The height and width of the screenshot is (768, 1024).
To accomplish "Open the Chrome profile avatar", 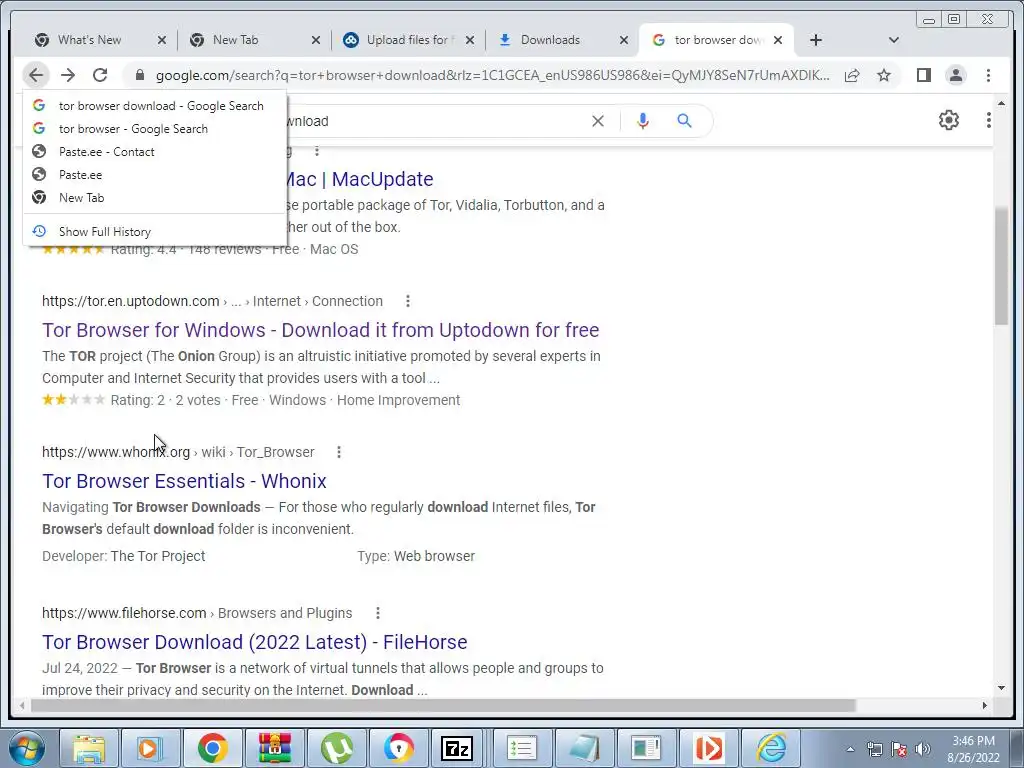I will 955,75.
